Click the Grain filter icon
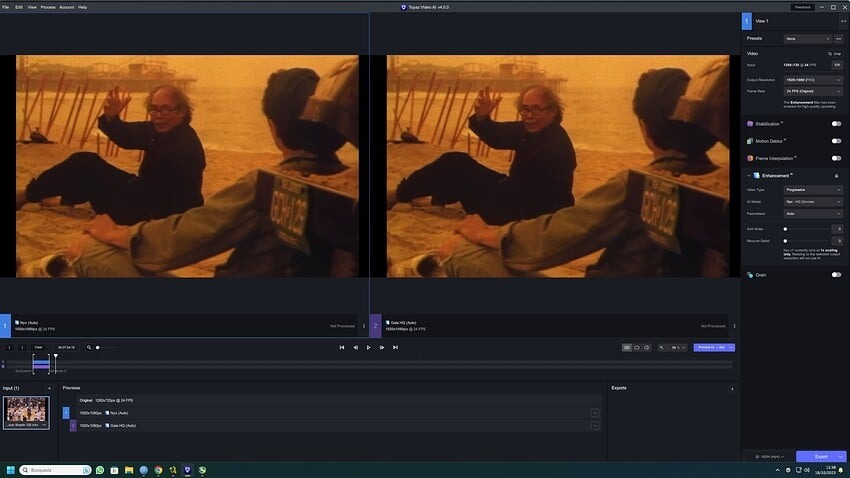The image size is (850, 478). [750, 275]
